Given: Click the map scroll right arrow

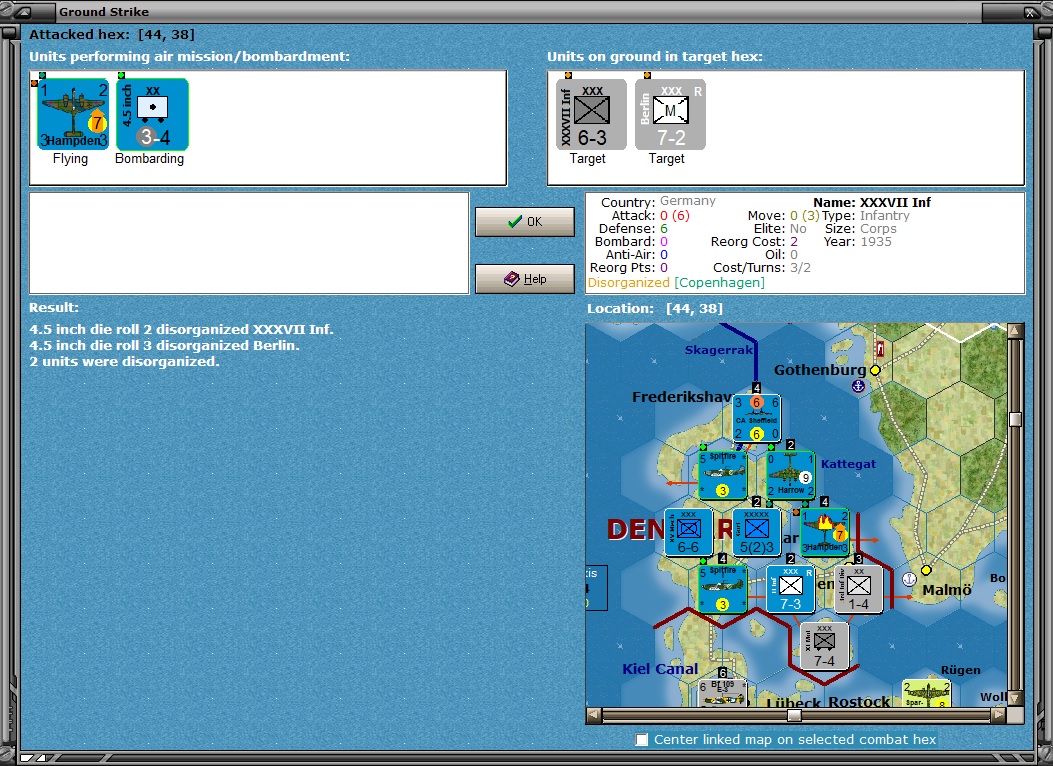Looking at the screenshot, I should [x=999, y=715].
